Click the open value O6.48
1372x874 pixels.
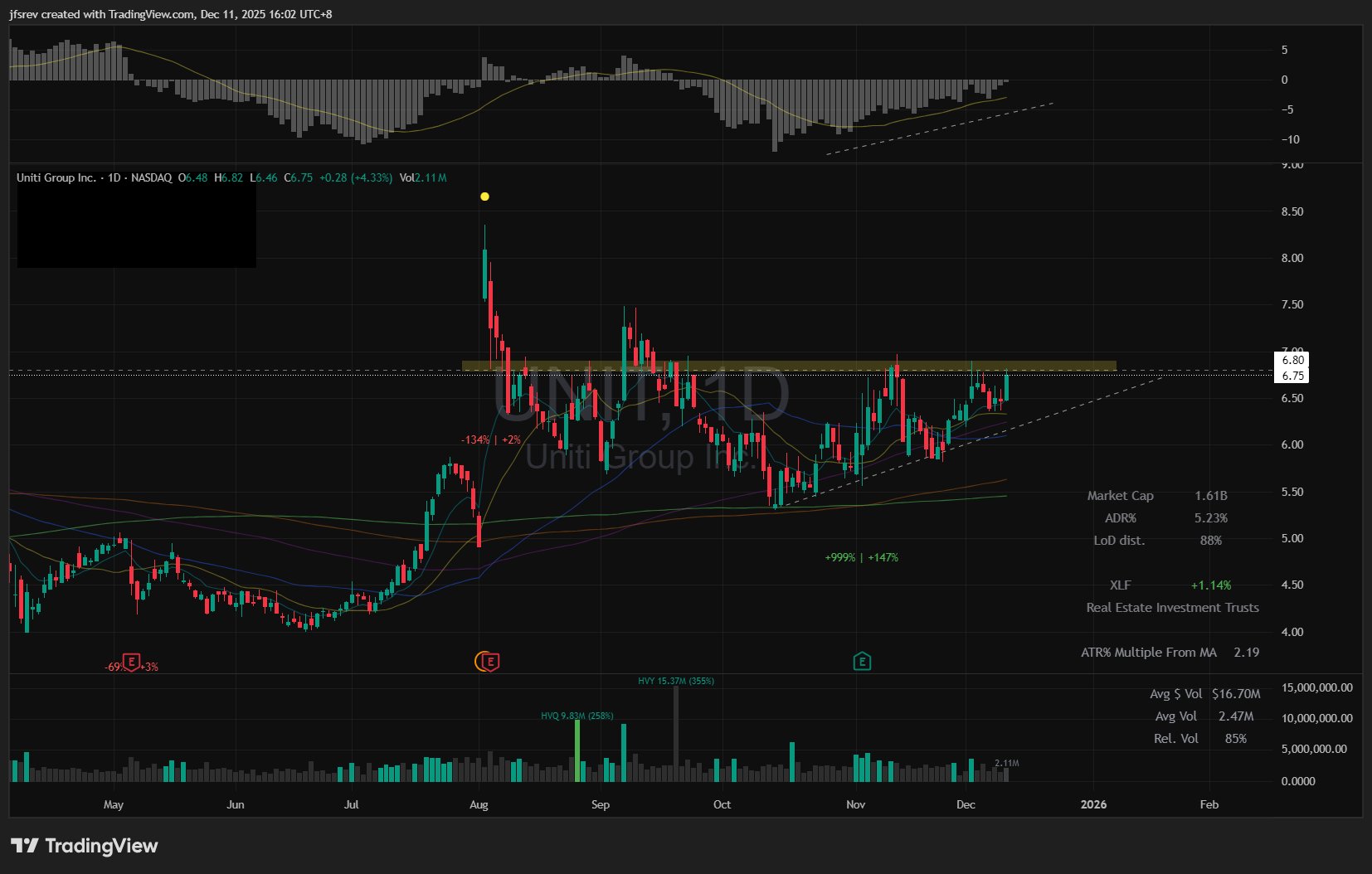[193, 177]
